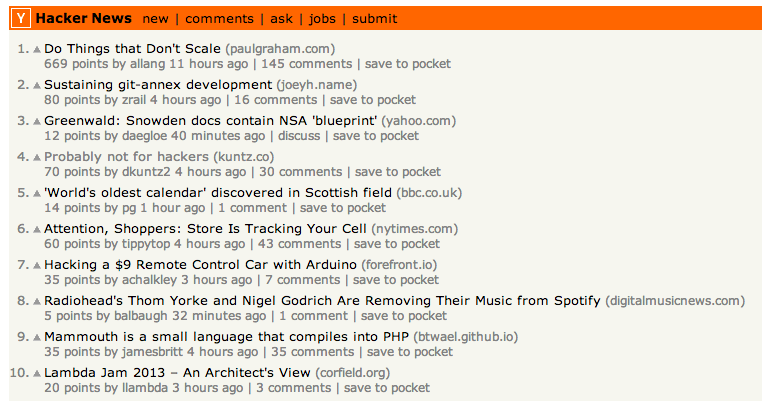Image resolution: width=762 pixels, height=401 pixels.
Task: Upvote 'Sustaining git-annex development' story
Action: click(37, 86)
